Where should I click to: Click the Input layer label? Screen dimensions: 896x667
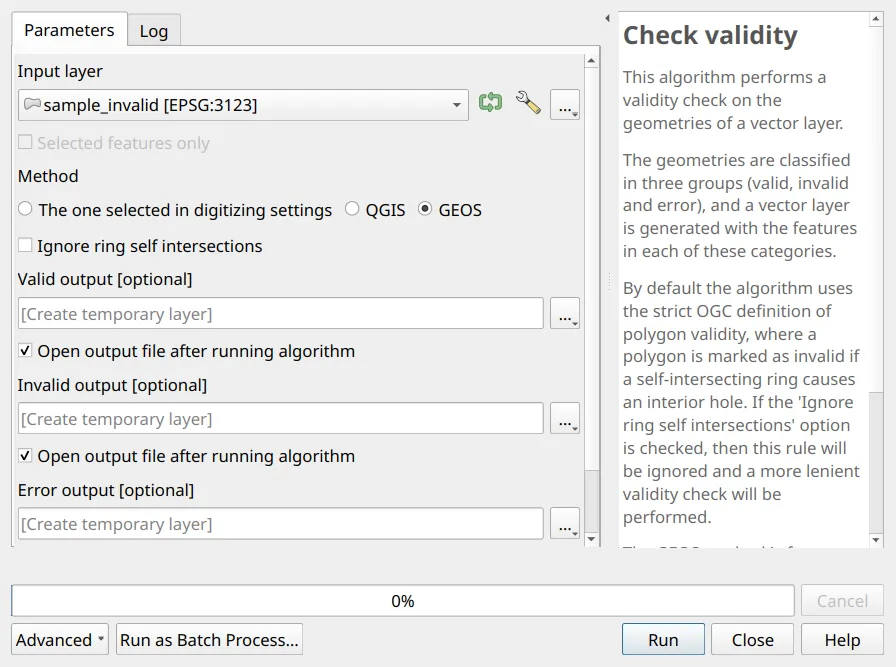point(60,71)
